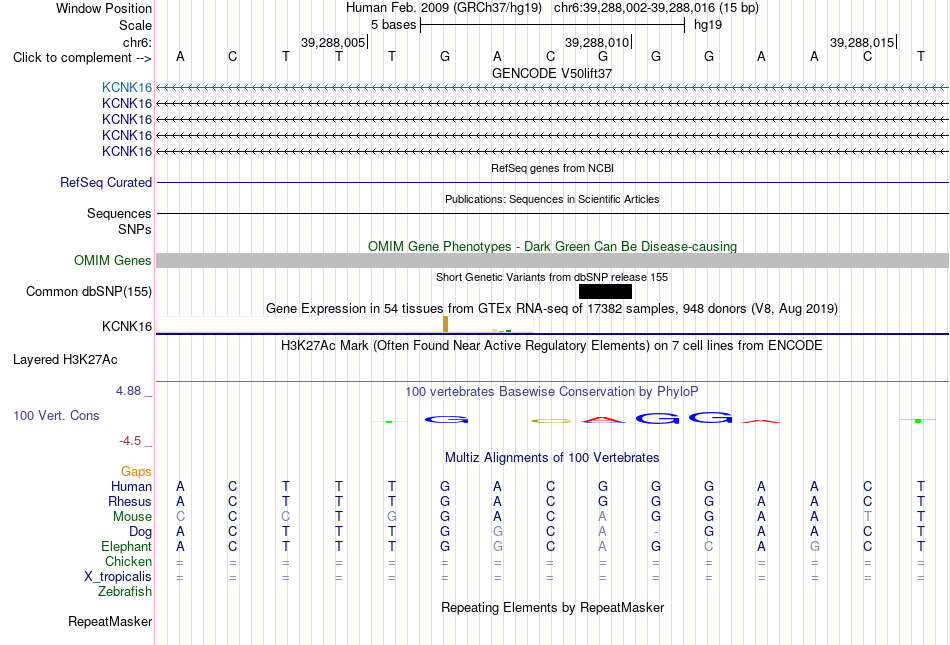The height and width of the screenshot is (645, 950).
Task: Select the Elephant species label
Action: 126,546
